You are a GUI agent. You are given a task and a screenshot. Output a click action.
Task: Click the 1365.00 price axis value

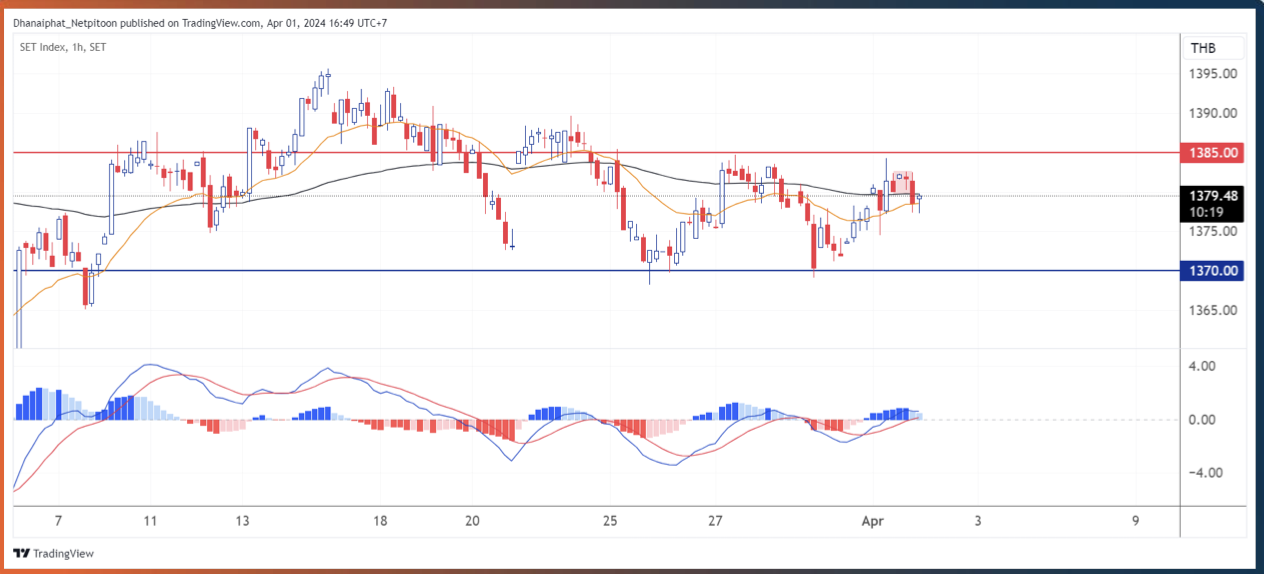(x=1214, y=310)
